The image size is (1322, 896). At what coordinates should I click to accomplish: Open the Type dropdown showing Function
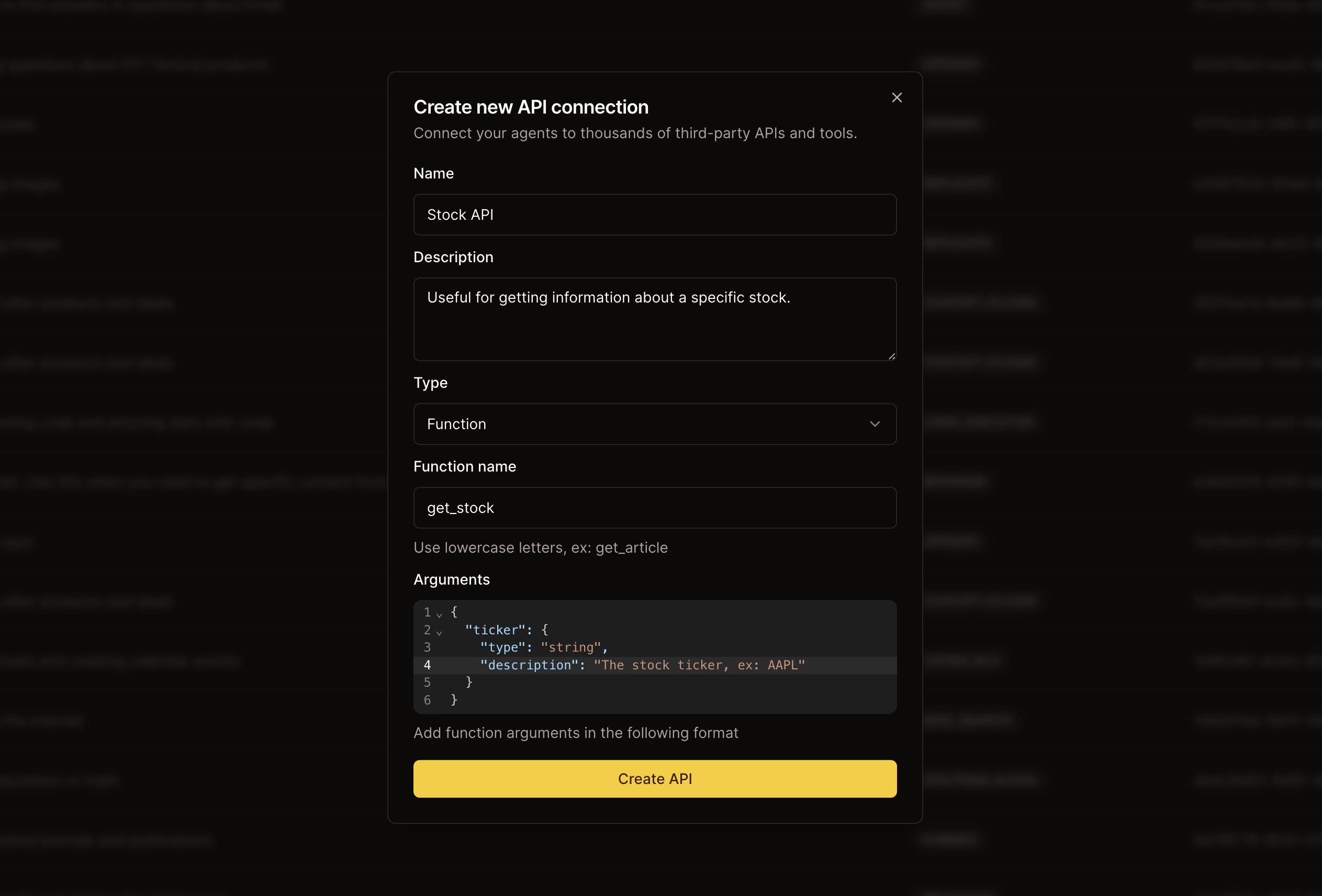tap(655, 424)
